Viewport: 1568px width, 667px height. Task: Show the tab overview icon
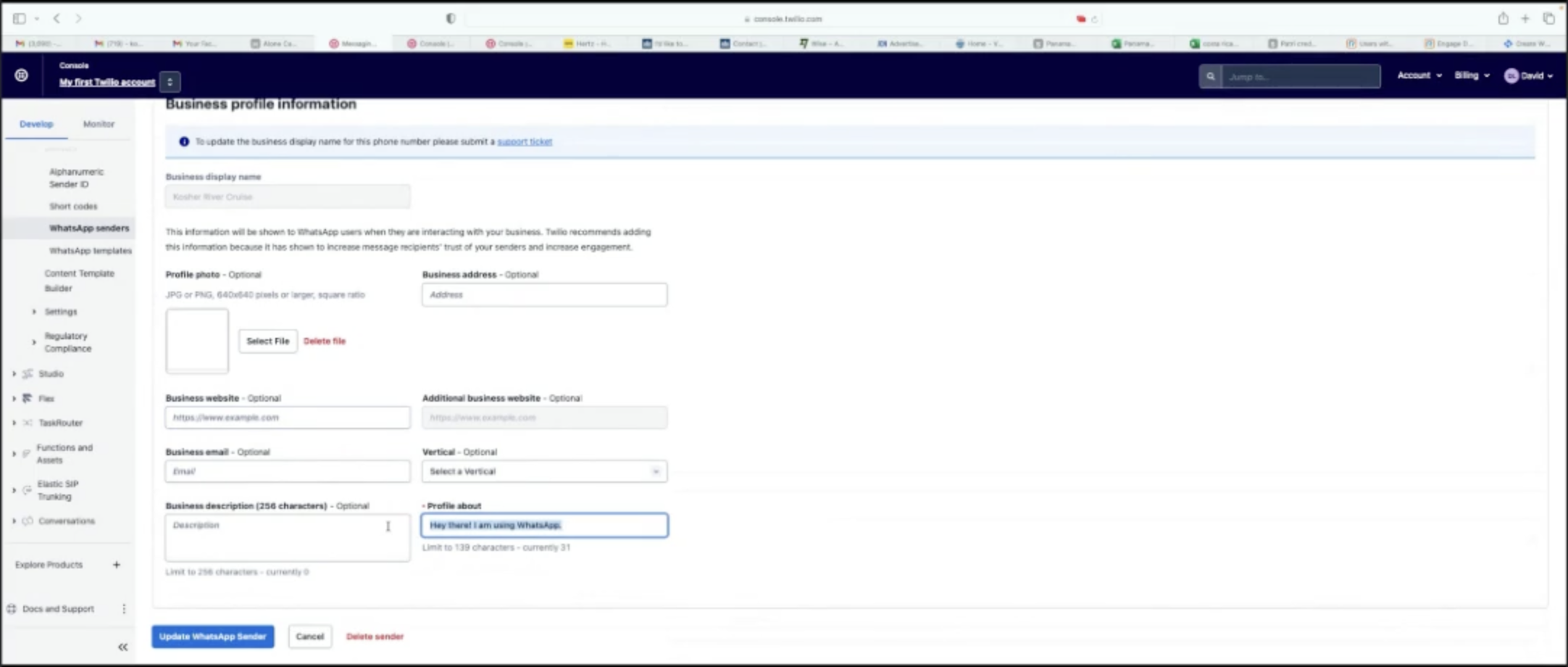tap(1548, 18)
